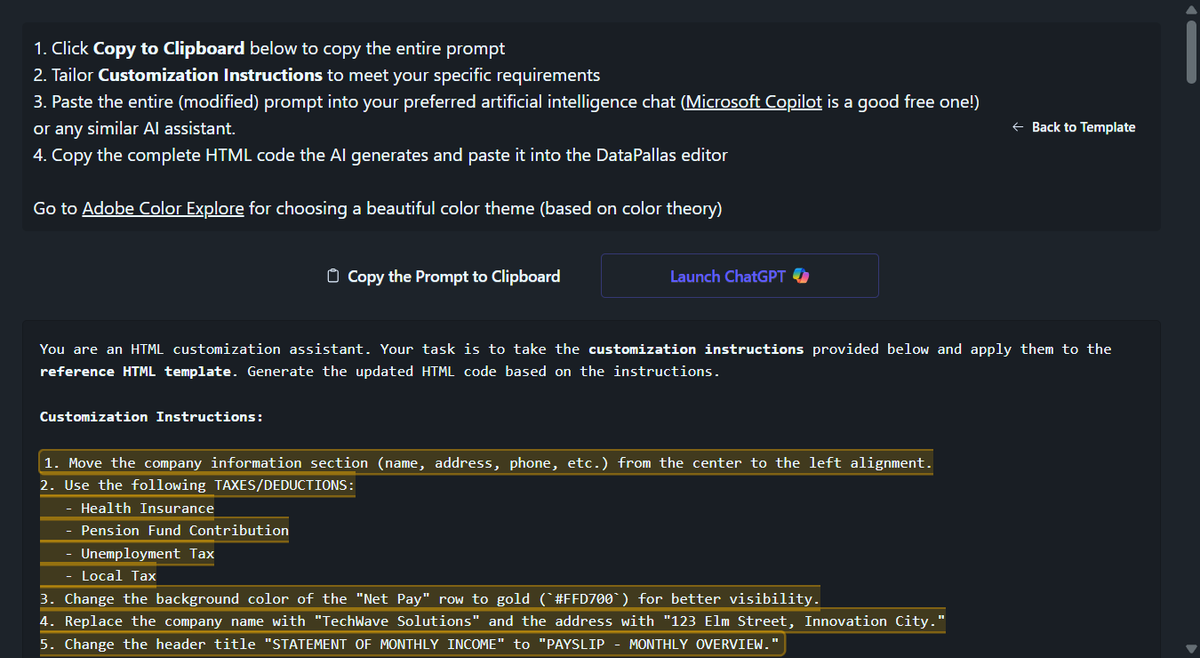Viewport: 1200px width, 658px height.
Task: Click step 1 'Click Copy to Clipboard below' text
Action: (x=269, y=48)
